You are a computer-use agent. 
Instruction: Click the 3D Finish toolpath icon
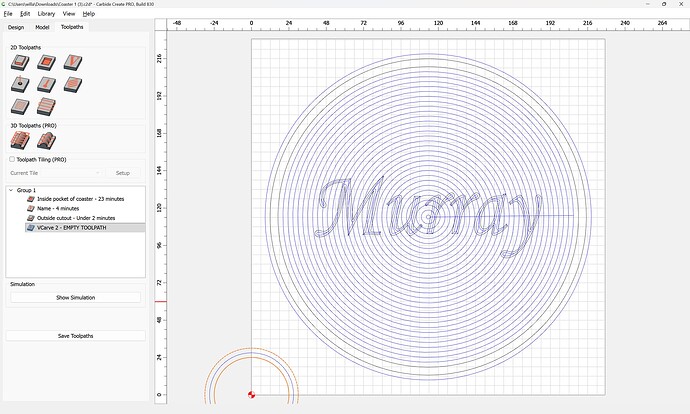pyautogui.click(x=45, y=141)
